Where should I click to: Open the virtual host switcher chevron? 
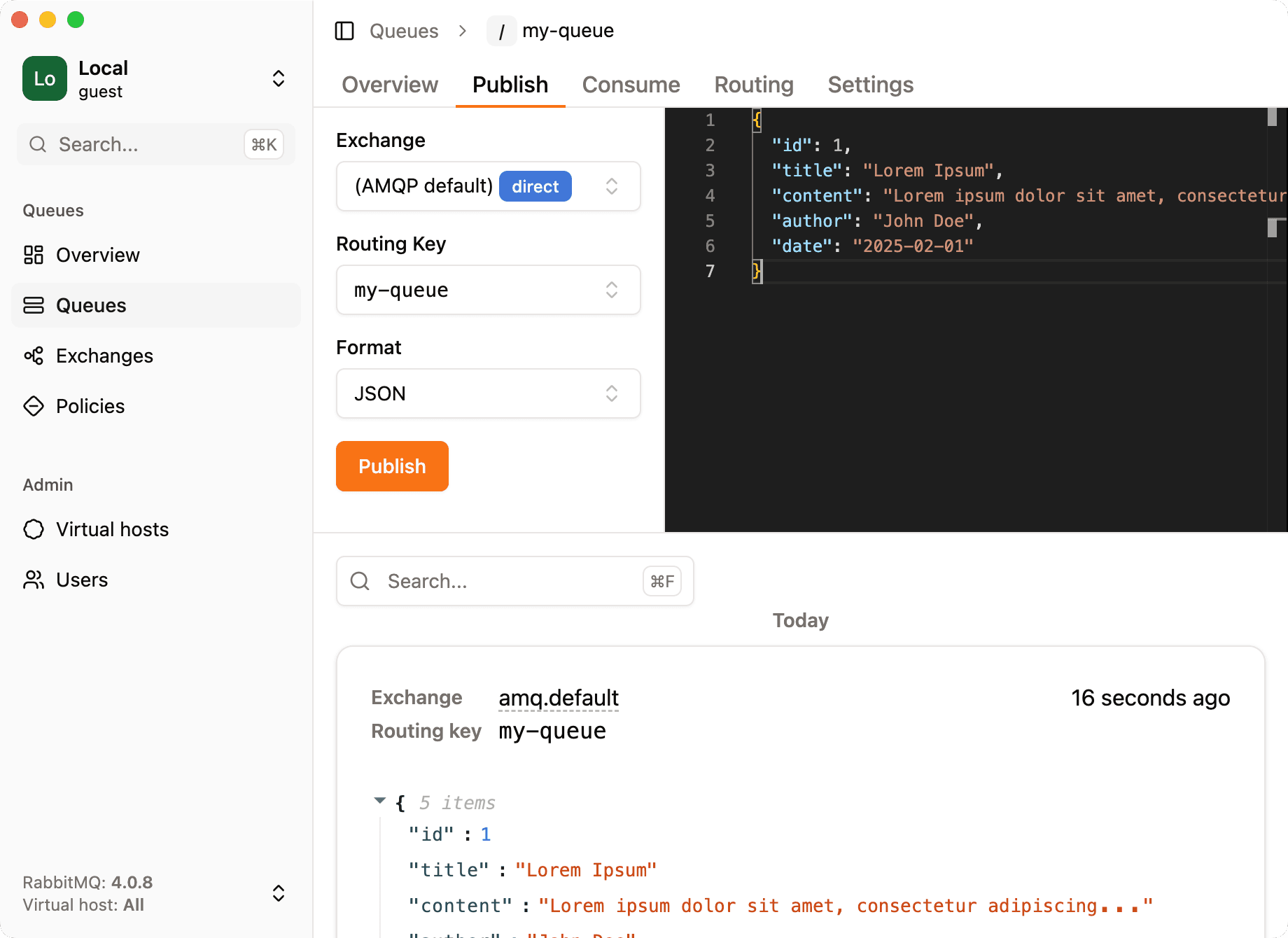278,893
